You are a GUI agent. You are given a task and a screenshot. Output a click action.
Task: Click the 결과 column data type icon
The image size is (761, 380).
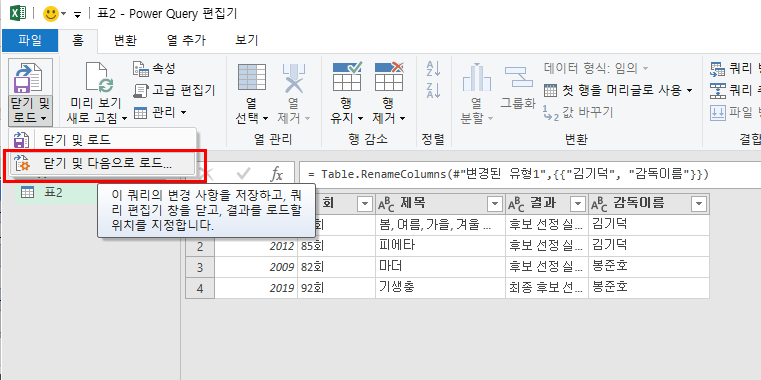517,205
